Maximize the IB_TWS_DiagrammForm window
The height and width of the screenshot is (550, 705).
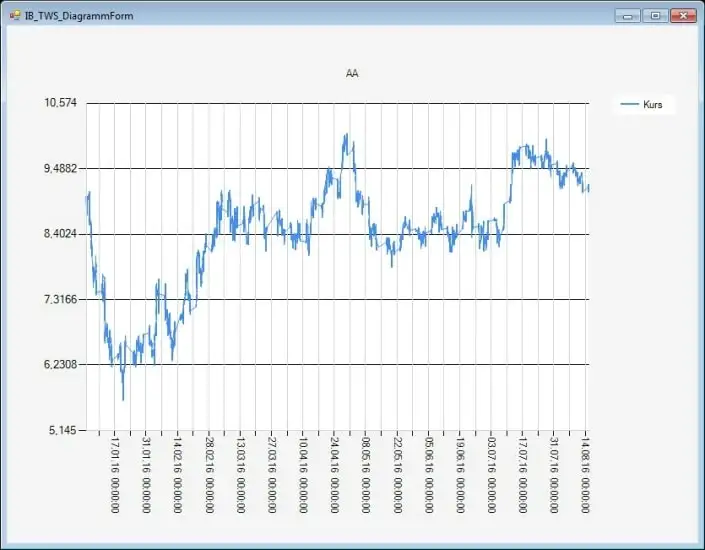tap(655, 16)
